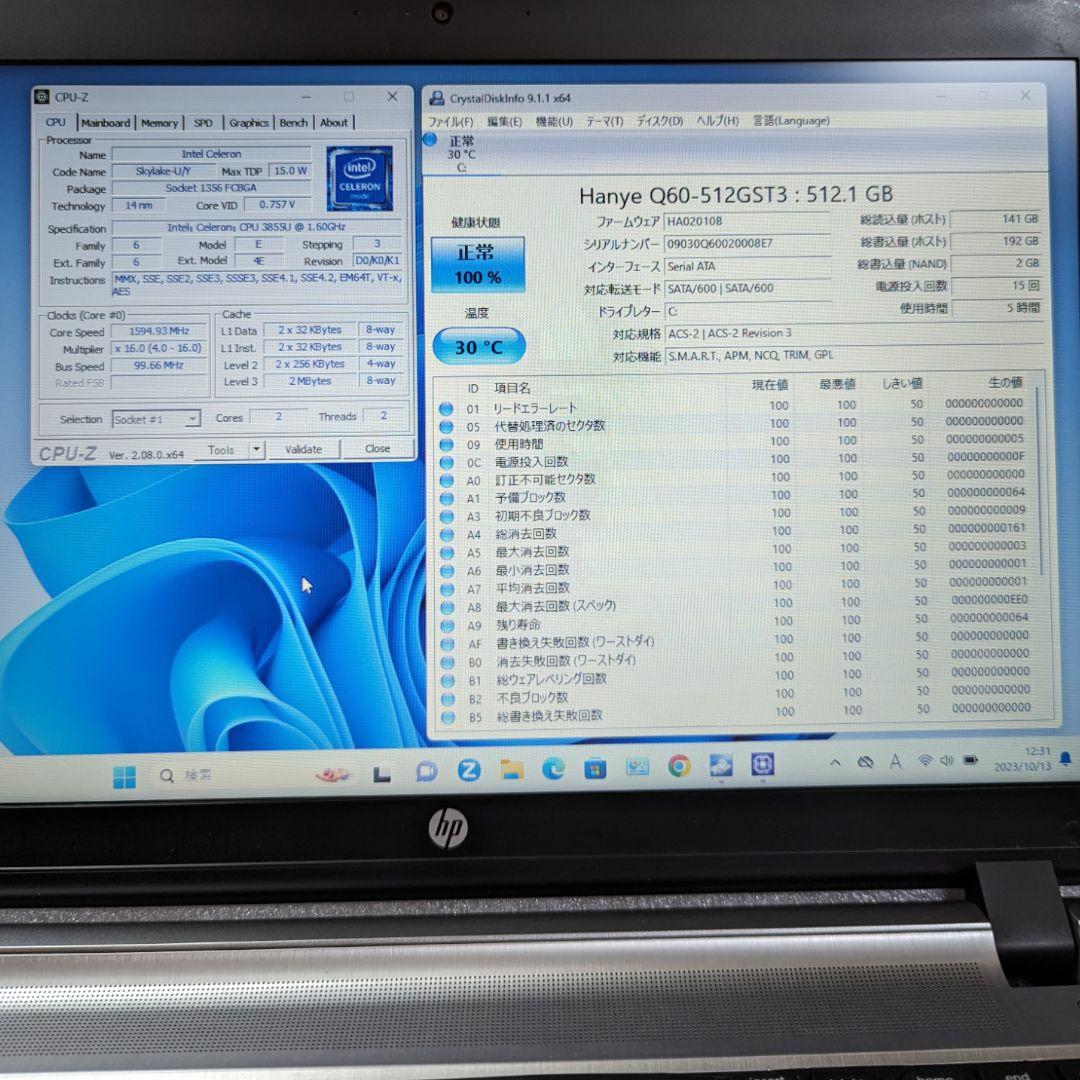Open Microsoft Store from the taskbar

(595, 767)
